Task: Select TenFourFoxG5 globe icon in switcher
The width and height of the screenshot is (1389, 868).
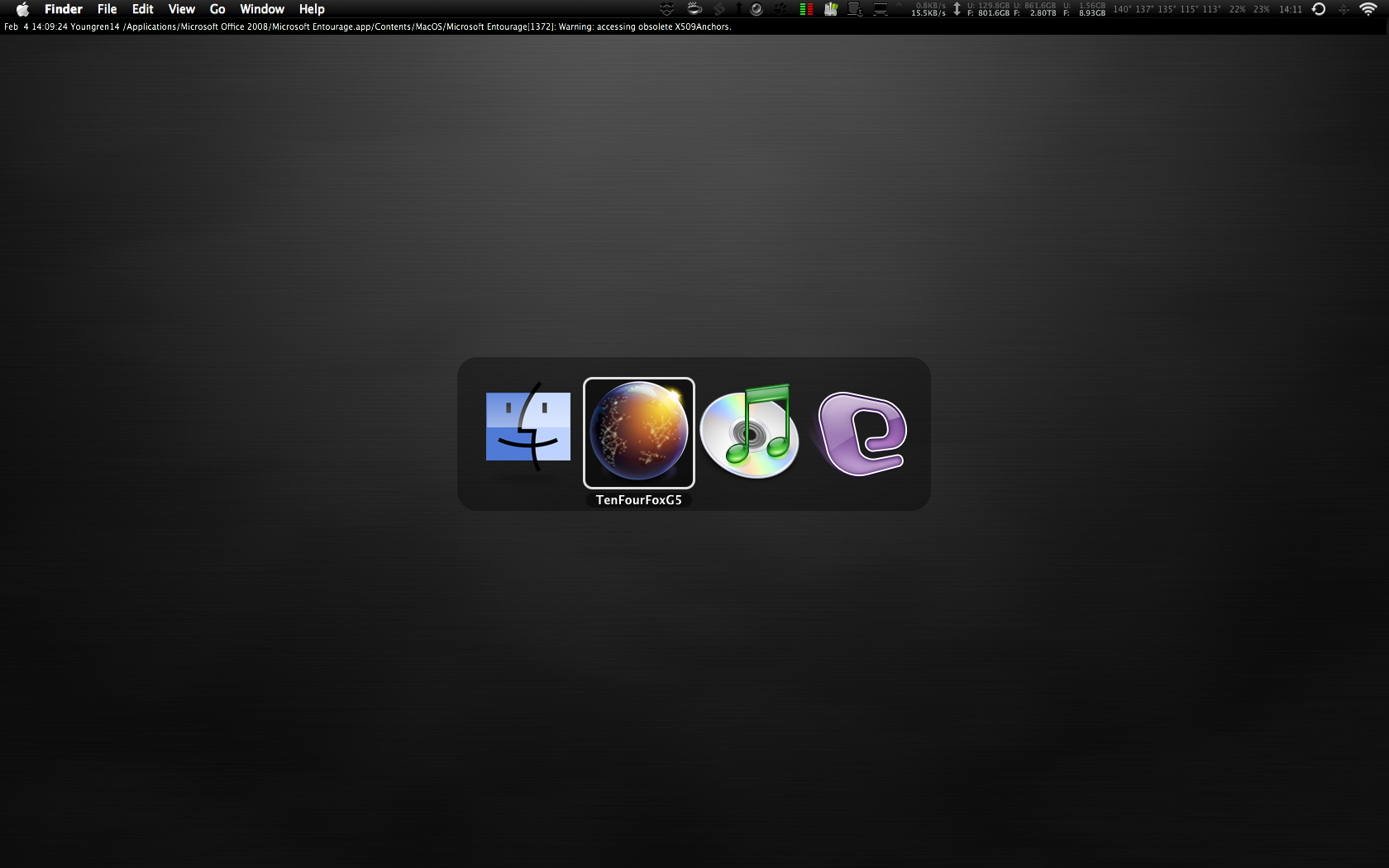Action: (639, 432)
